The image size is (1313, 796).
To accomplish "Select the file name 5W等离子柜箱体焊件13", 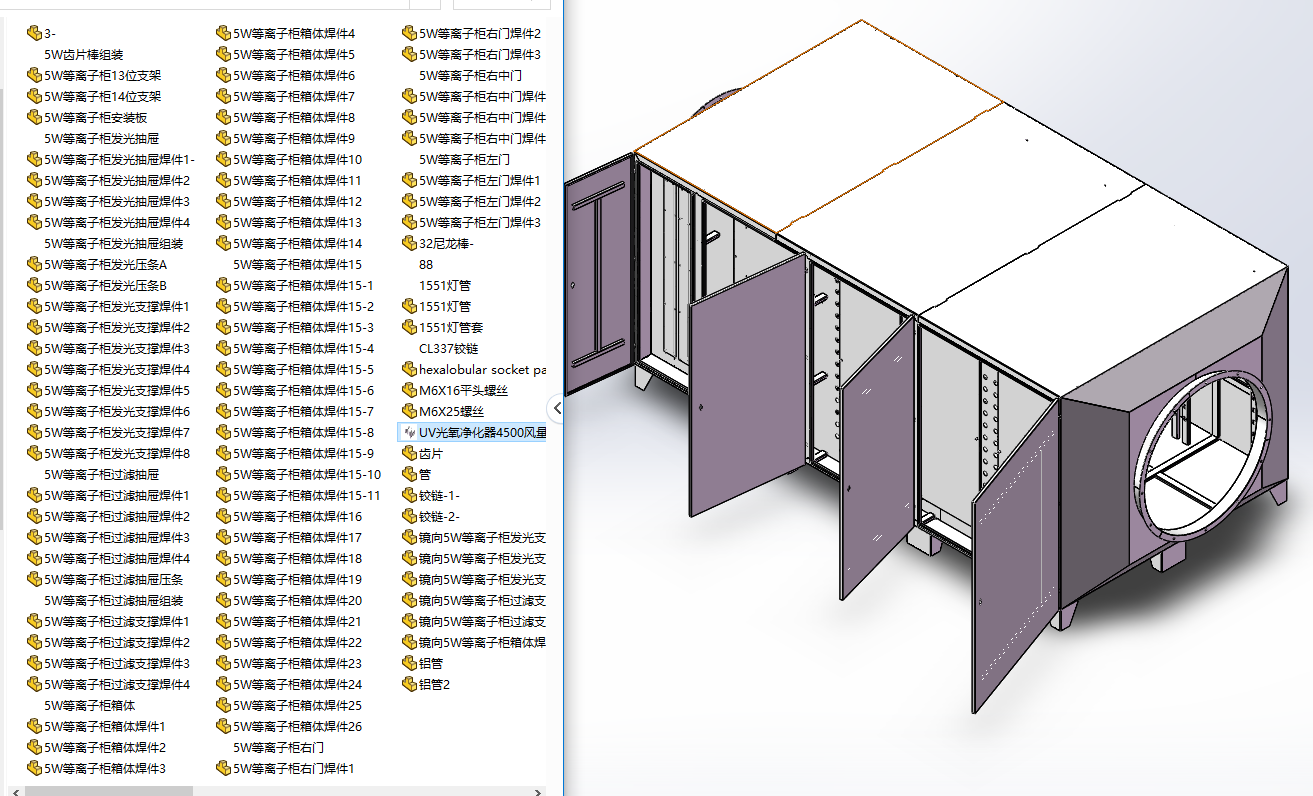I will (x=297, y=222).
